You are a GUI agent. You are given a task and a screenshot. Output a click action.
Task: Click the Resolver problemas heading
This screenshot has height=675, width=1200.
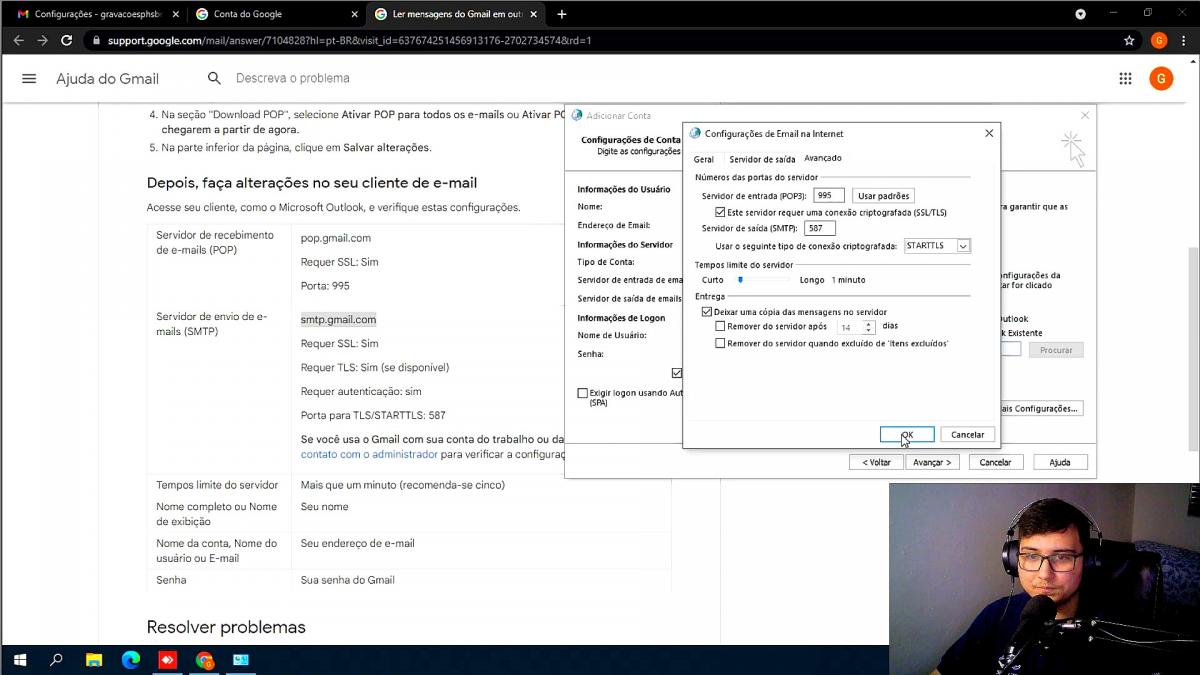226,627
